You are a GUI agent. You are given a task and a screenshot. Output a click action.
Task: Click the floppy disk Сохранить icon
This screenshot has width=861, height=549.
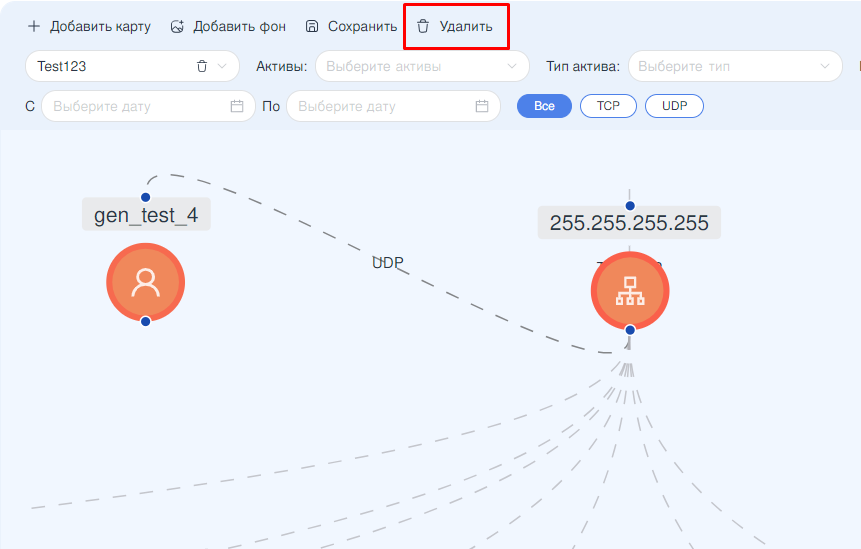(x=312, y=27)
